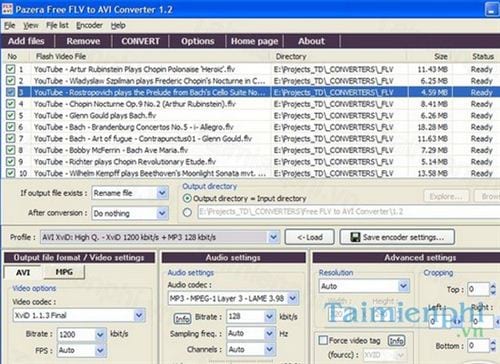
Task: Expand After conversion dropdown
Action: (x=162, y=213)
